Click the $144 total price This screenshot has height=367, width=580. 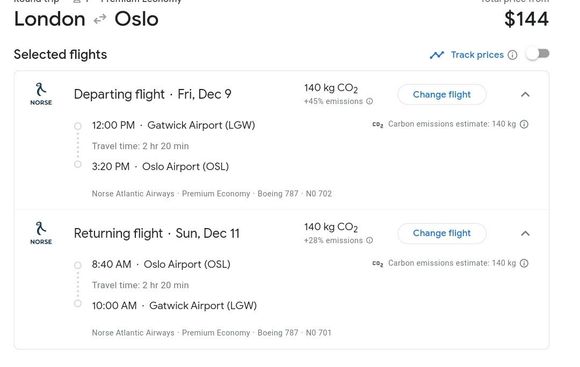[x=526, y=19]
